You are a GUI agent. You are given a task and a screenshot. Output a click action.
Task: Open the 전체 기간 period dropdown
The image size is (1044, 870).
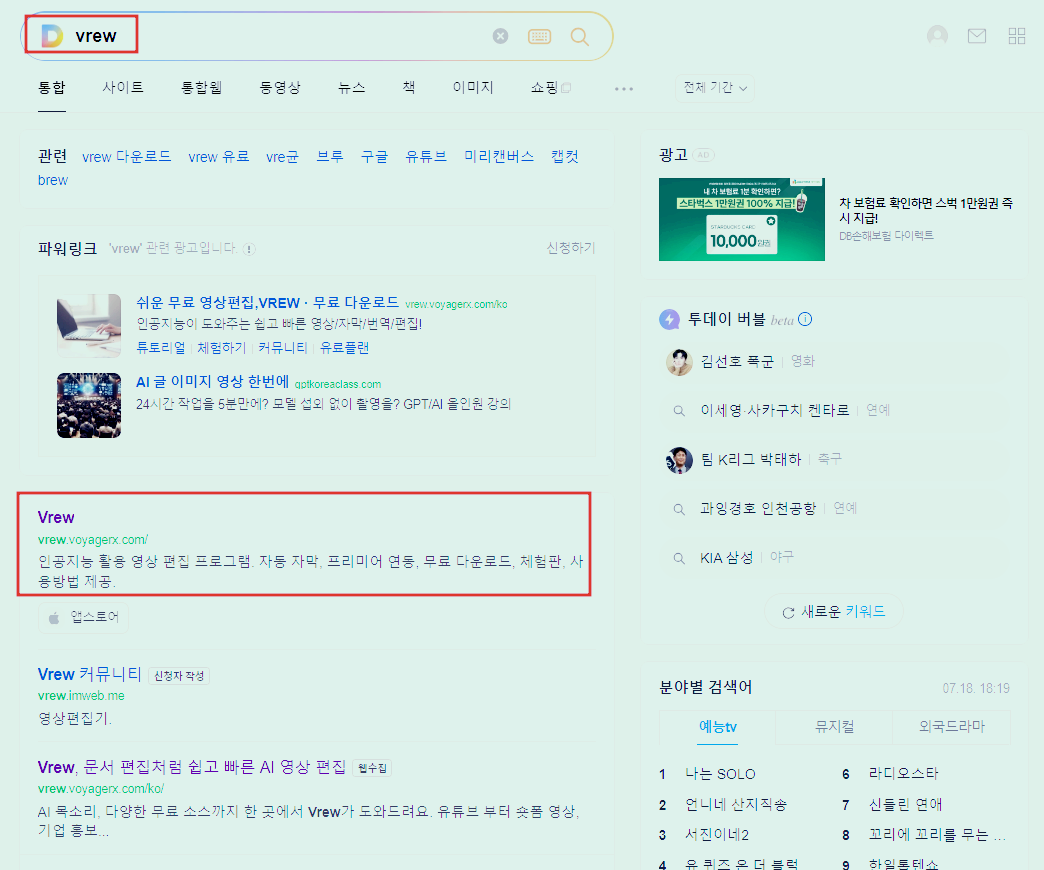(715, 88)
